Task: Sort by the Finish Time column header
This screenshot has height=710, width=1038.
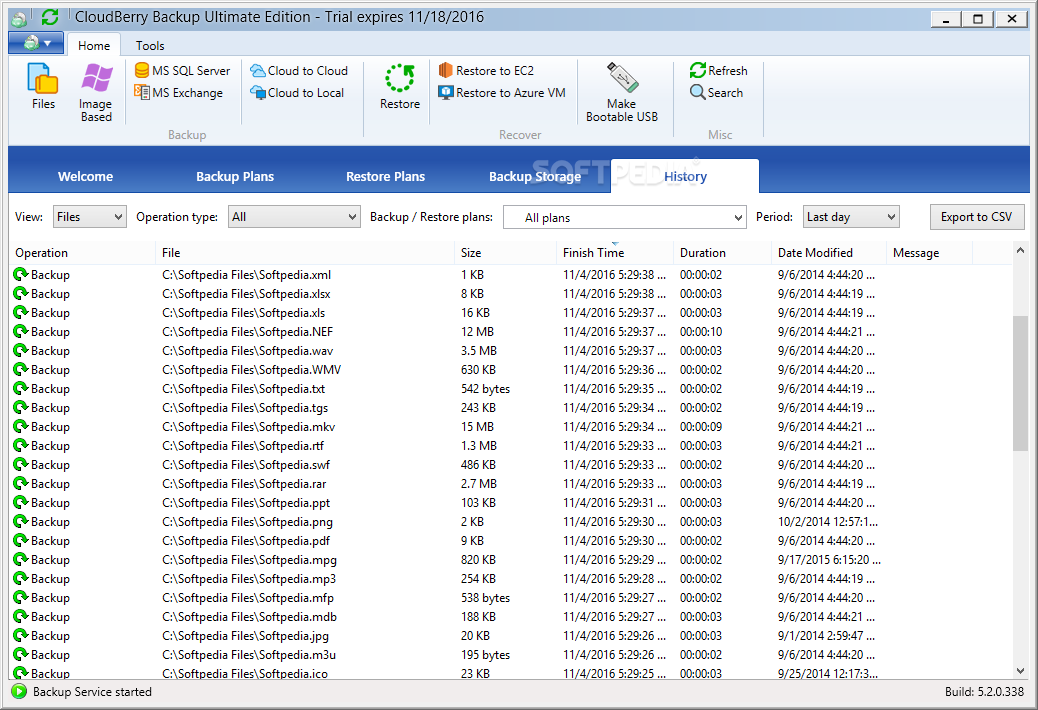Action: click(614, 253)
